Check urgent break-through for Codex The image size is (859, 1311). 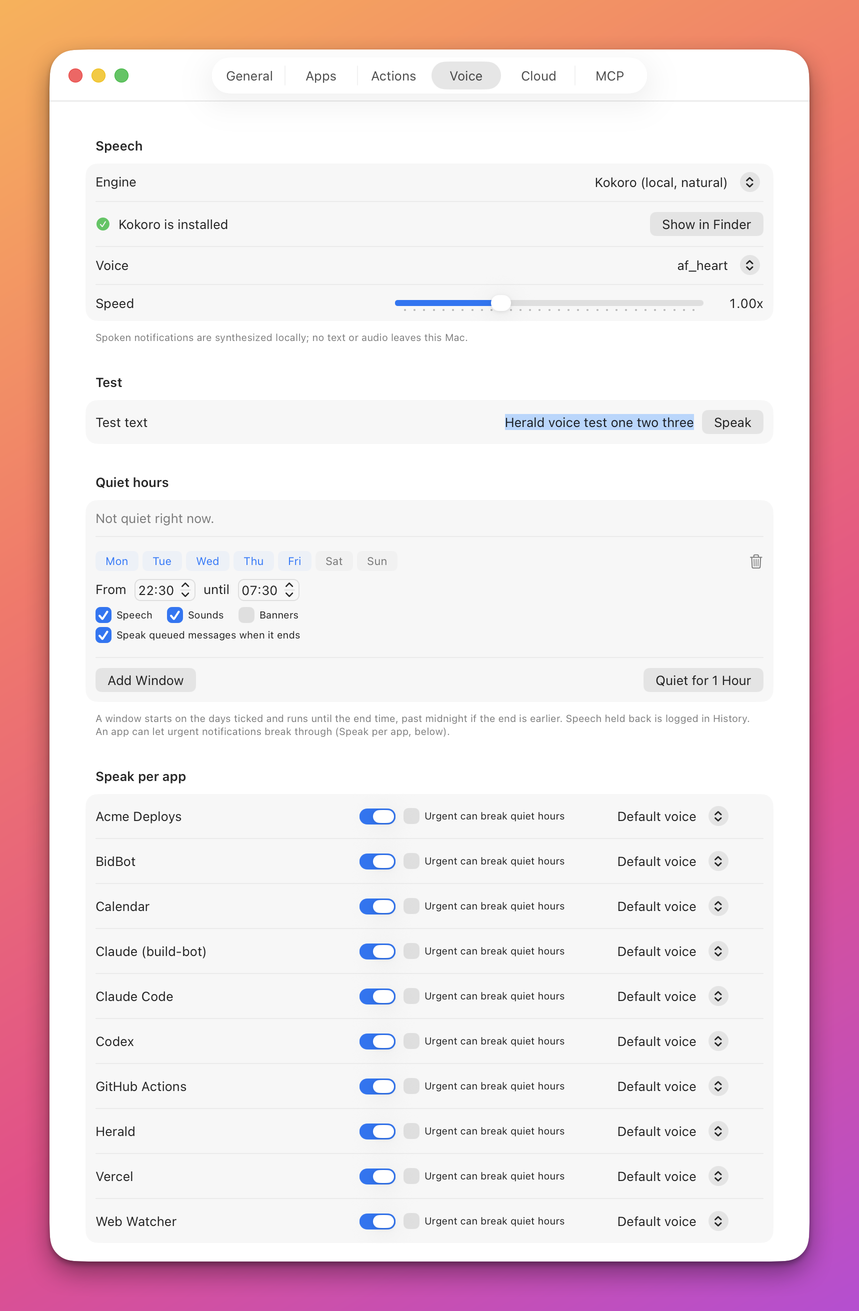(411, 1041)
